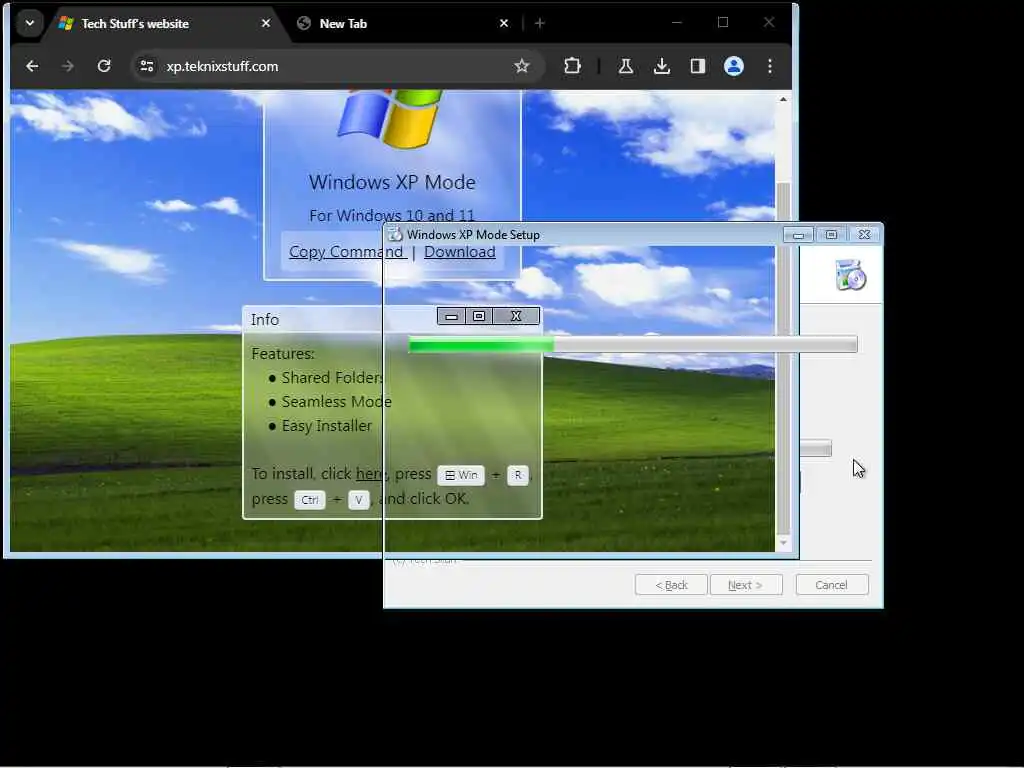Open the profile avatar menu
The width and height of the screenshot is (1024, 768).
(x=733, y=66)
